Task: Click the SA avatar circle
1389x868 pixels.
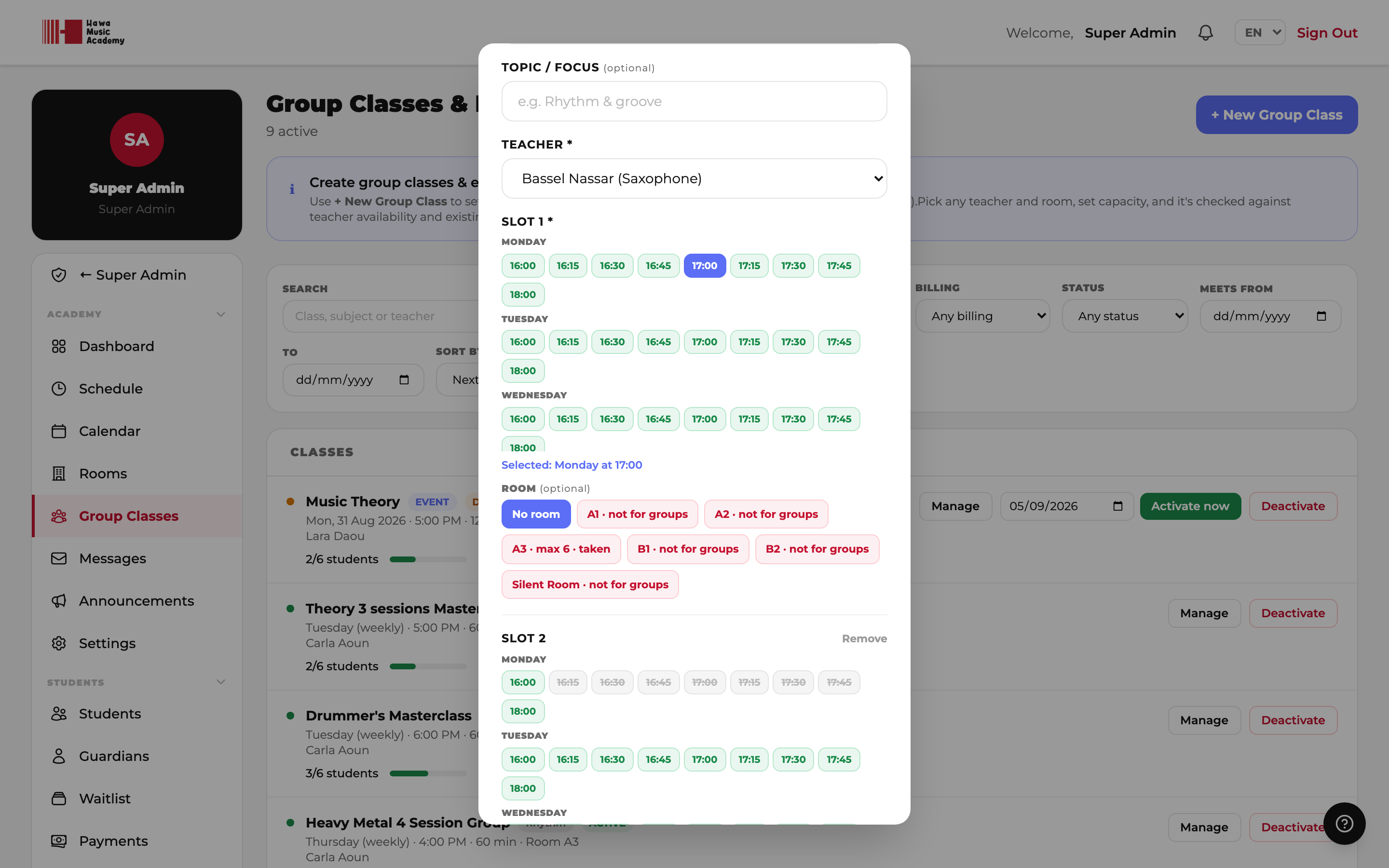Action: [x=136, y=139]
